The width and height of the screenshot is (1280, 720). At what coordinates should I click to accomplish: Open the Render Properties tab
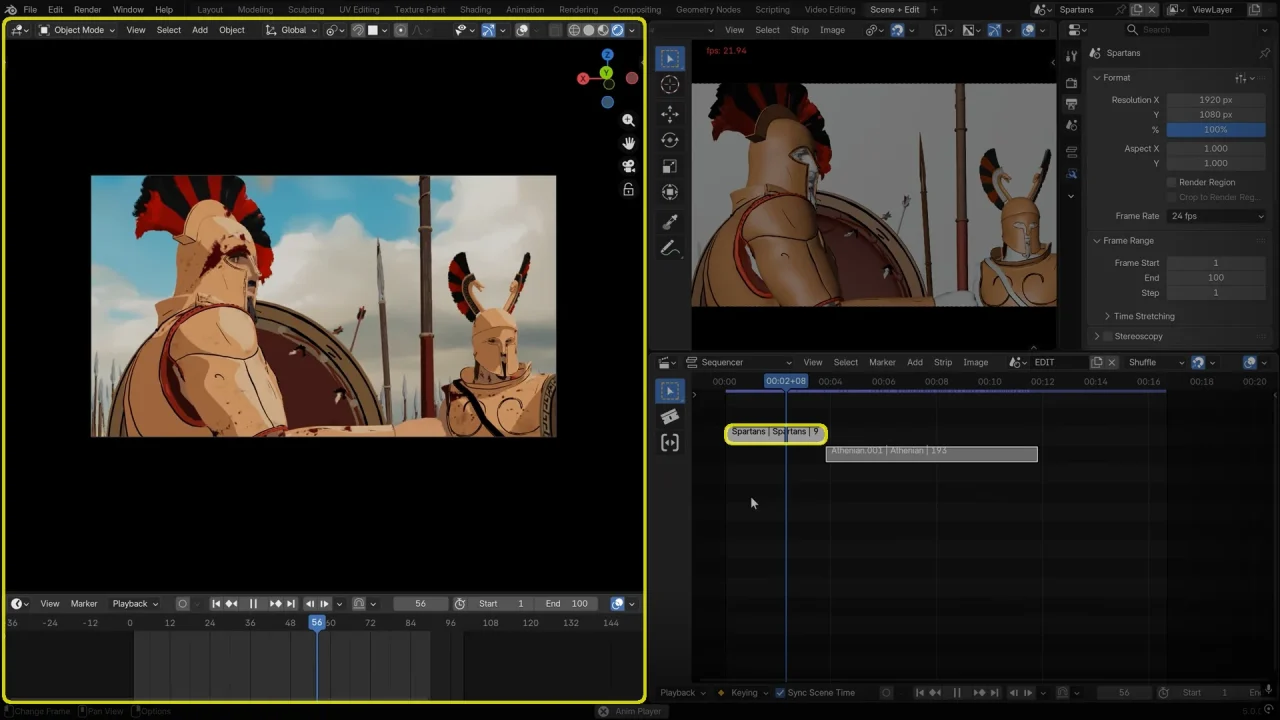1071,83
